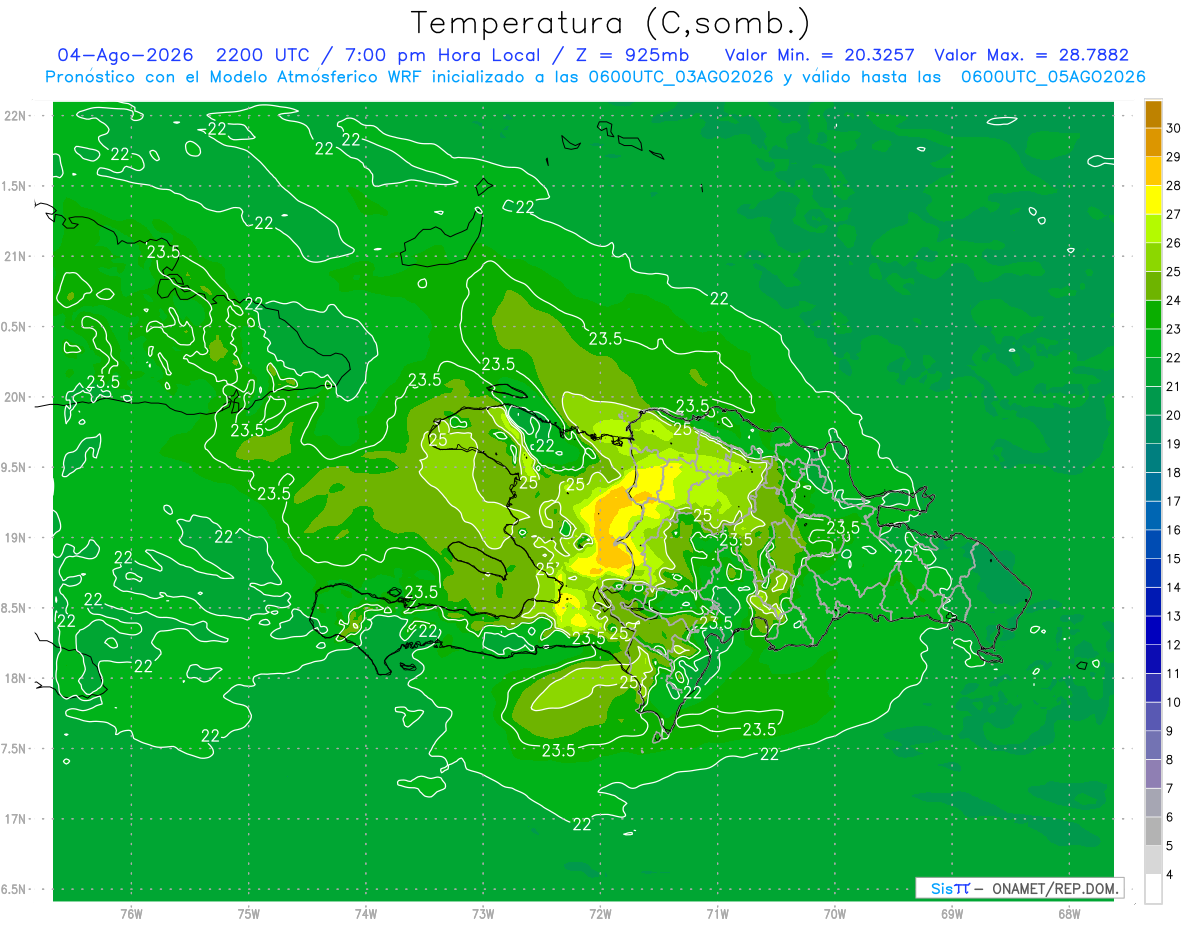Viewport: 1200px width, 927px height.
Task: Click the colorbar label 14
Action: point(1174,588)
